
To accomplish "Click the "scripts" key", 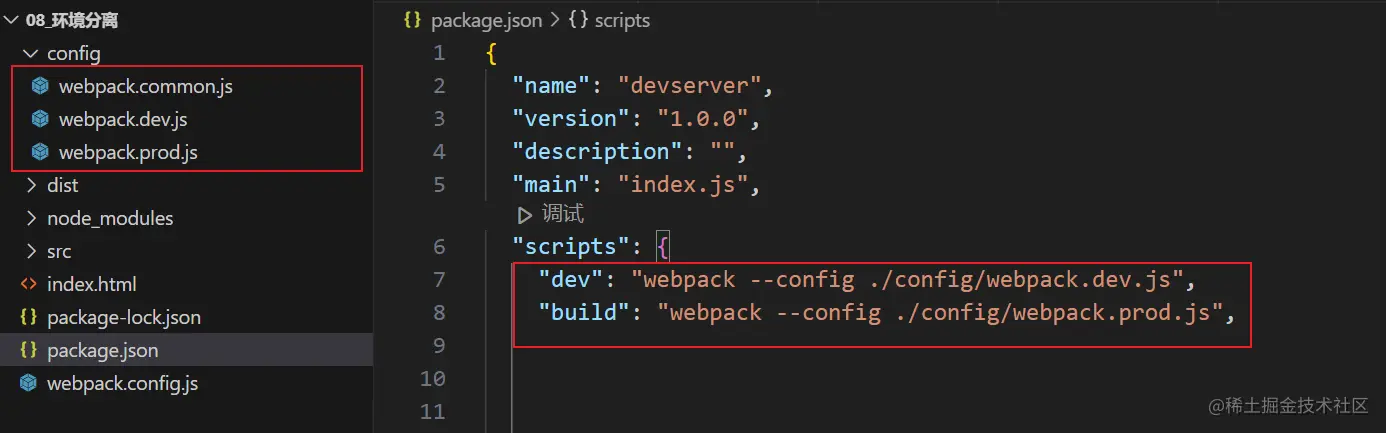I will click(x=571, y=246).
